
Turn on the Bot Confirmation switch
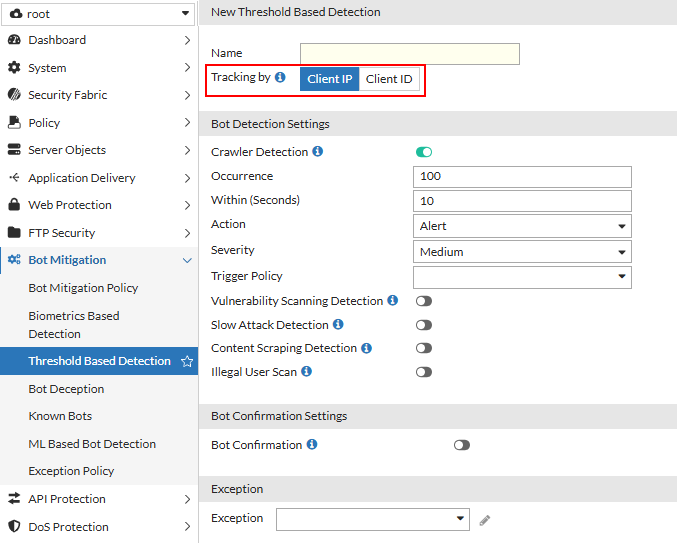(x=461, y=445)
